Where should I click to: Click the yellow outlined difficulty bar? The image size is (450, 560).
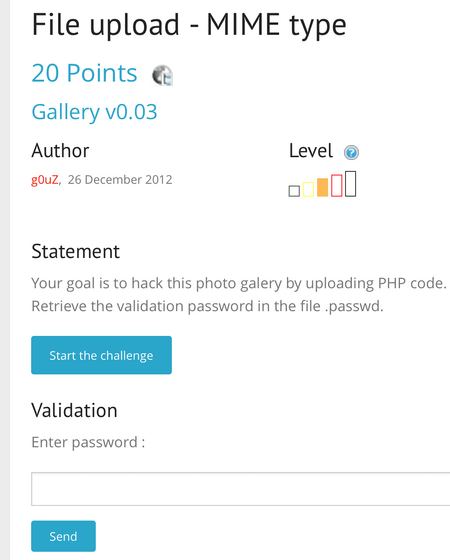tap(309, 189)
